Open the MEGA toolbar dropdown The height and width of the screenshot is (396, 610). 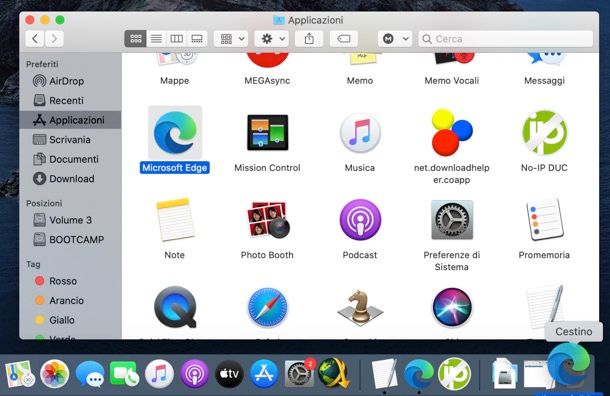point(395,39)
